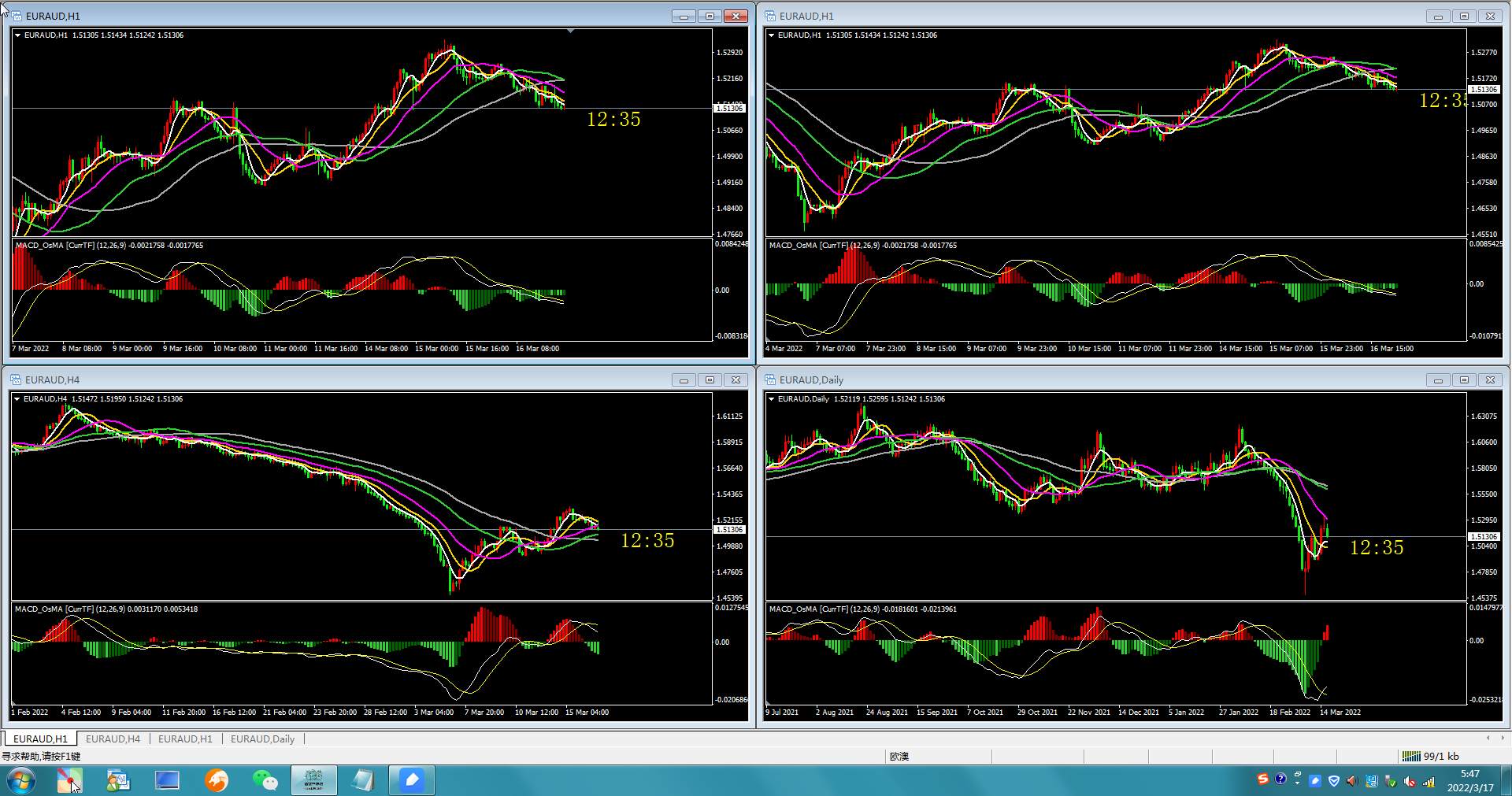Click the 1.51306 price label in H4 chart
The height and width of the screenshot is (796, 1512).
729,529
